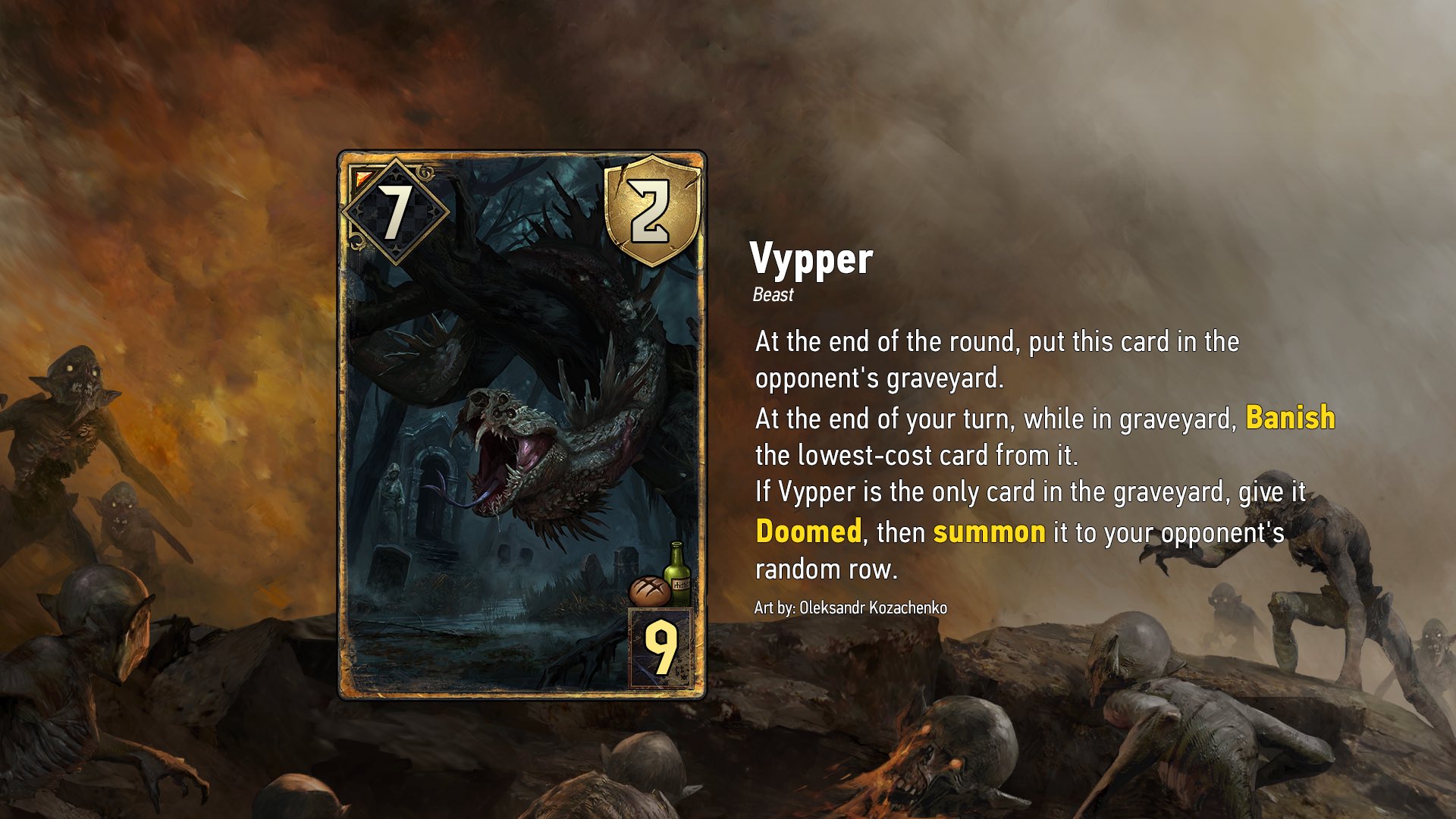Viewport: 1456px width, 819px height.
Task: Click the Vypper card title
Action: click(x=811, y=259)
